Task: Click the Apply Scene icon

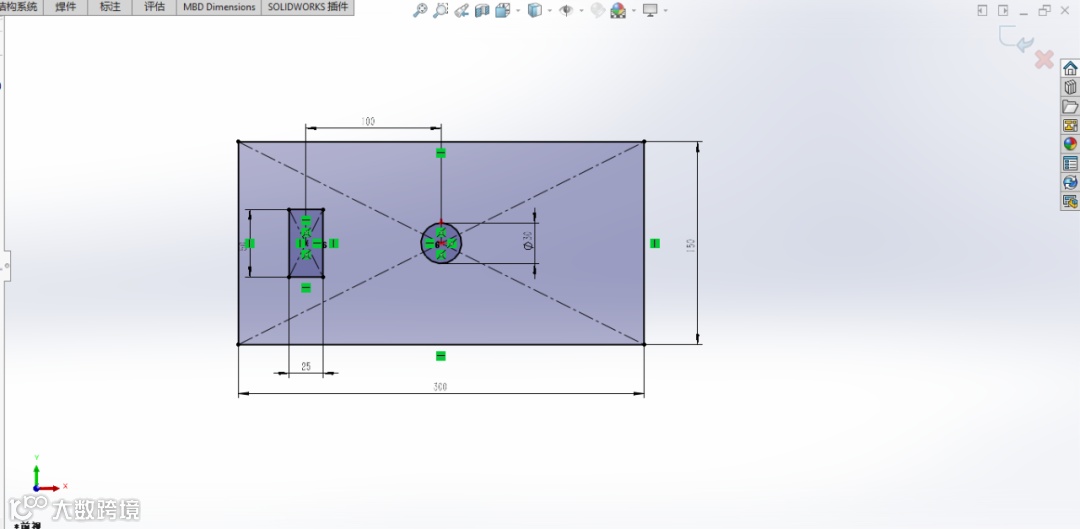Action: point(618,10)
